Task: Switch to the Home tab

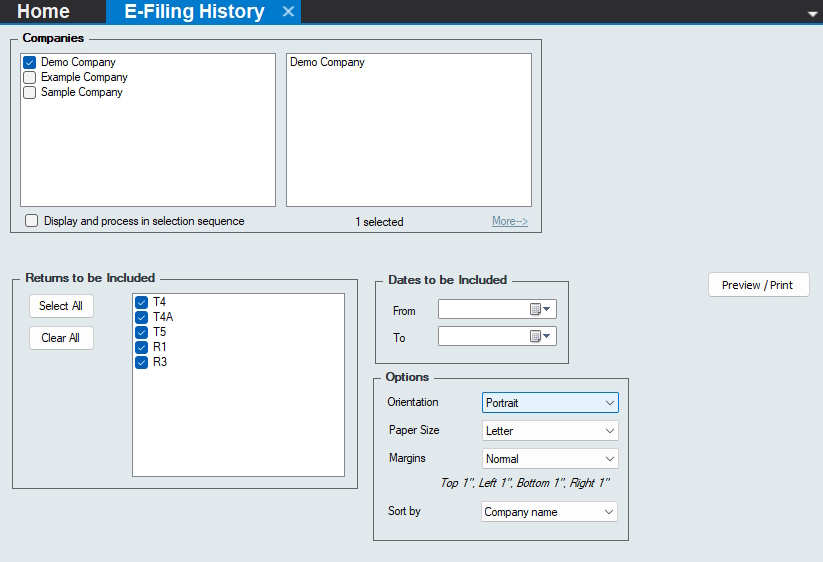Action: [x=44, y=12]
